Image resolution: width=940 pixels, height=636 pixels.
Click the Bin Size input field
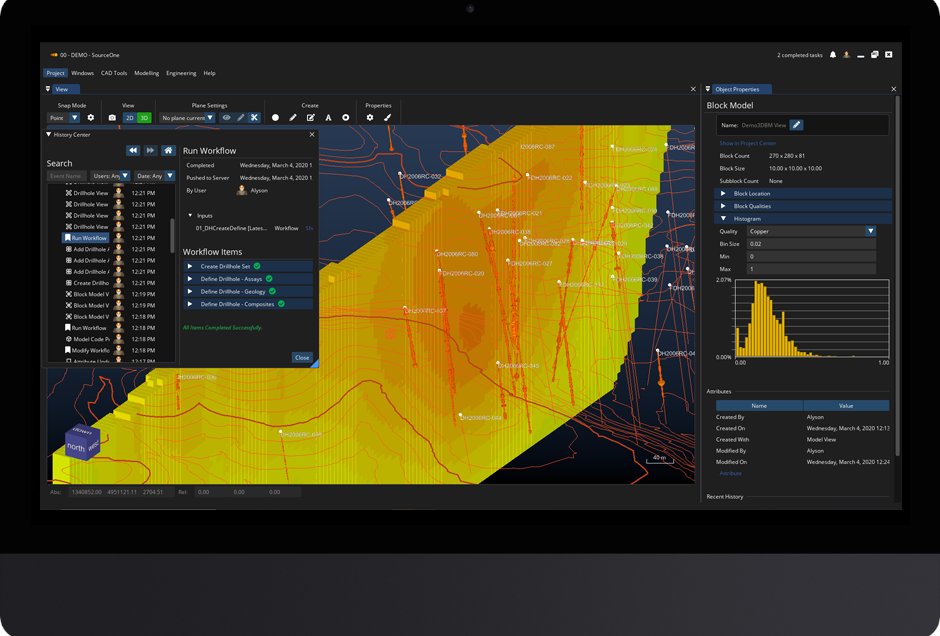(811, 244)
